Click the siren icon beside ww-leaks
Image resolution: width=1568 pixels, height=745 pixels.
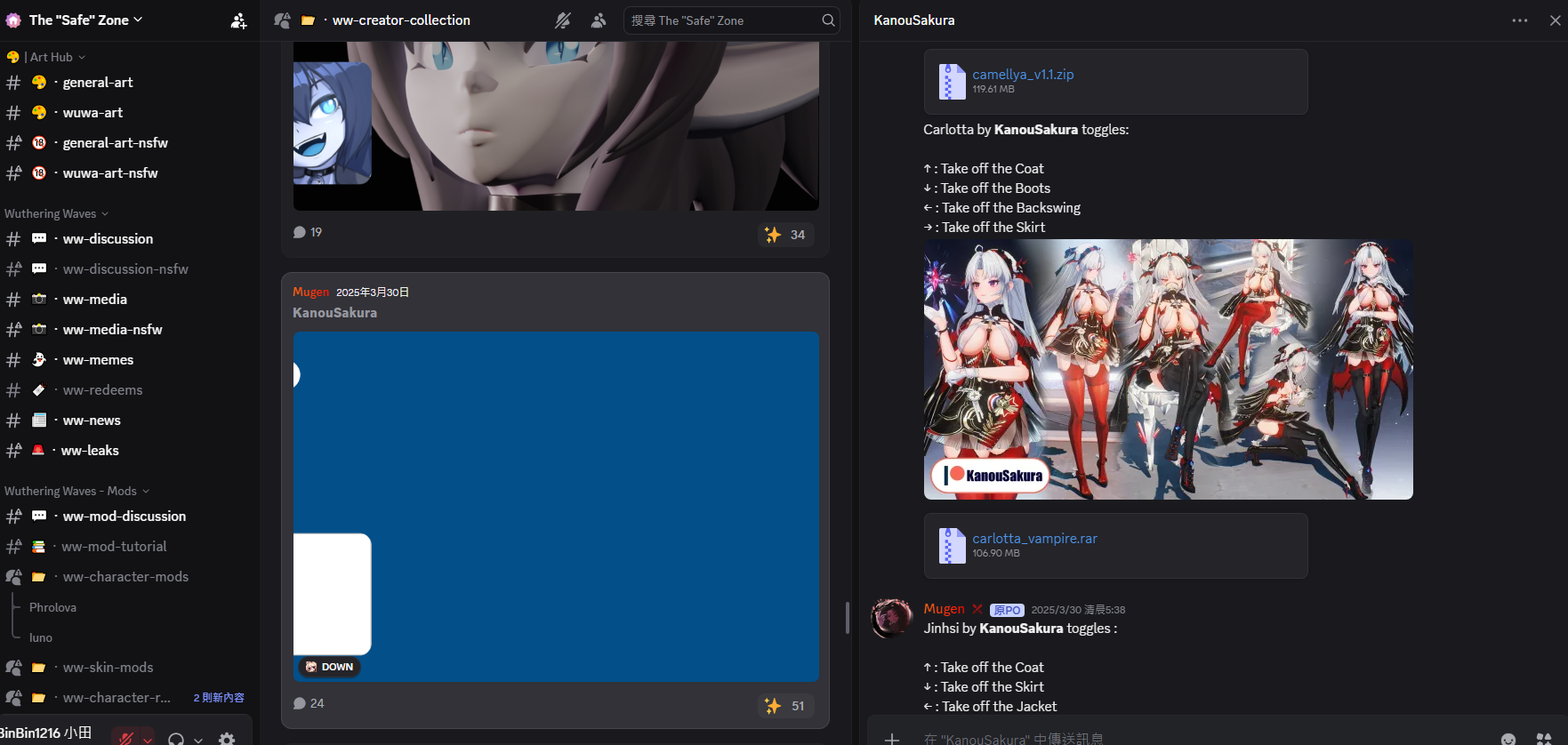[x=38, y=451]
